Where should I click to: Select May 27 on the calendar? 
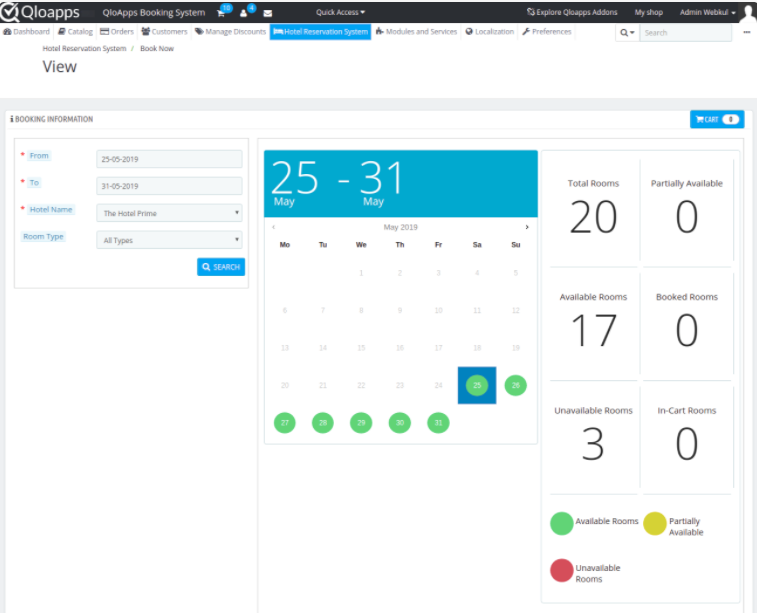click(285, 423)
